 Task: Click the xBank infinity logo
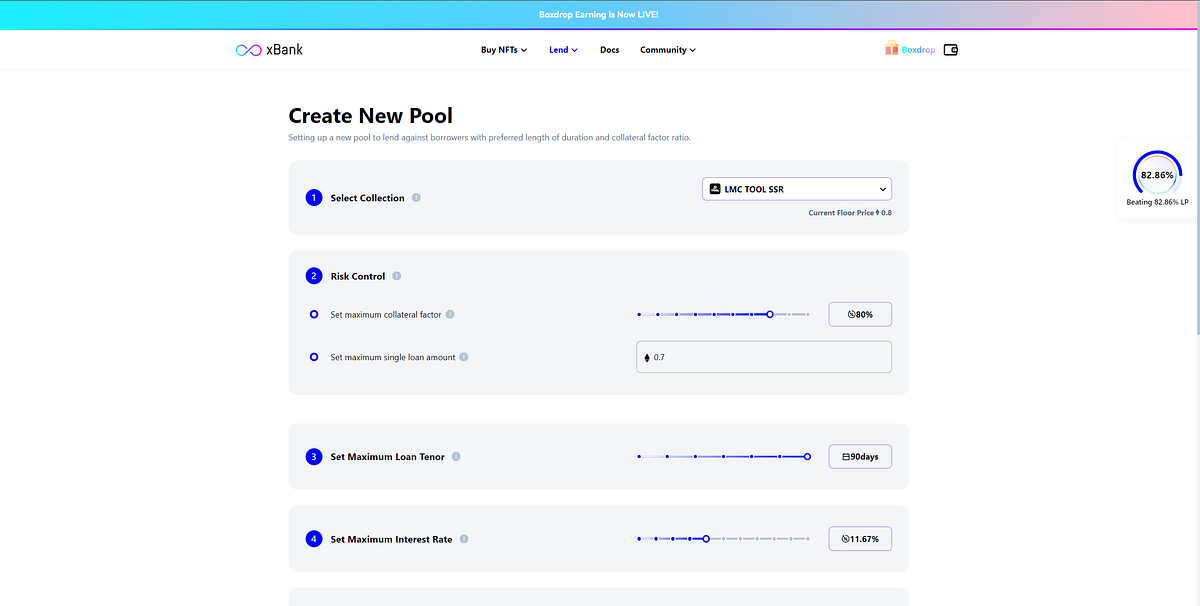click(248, 50)
